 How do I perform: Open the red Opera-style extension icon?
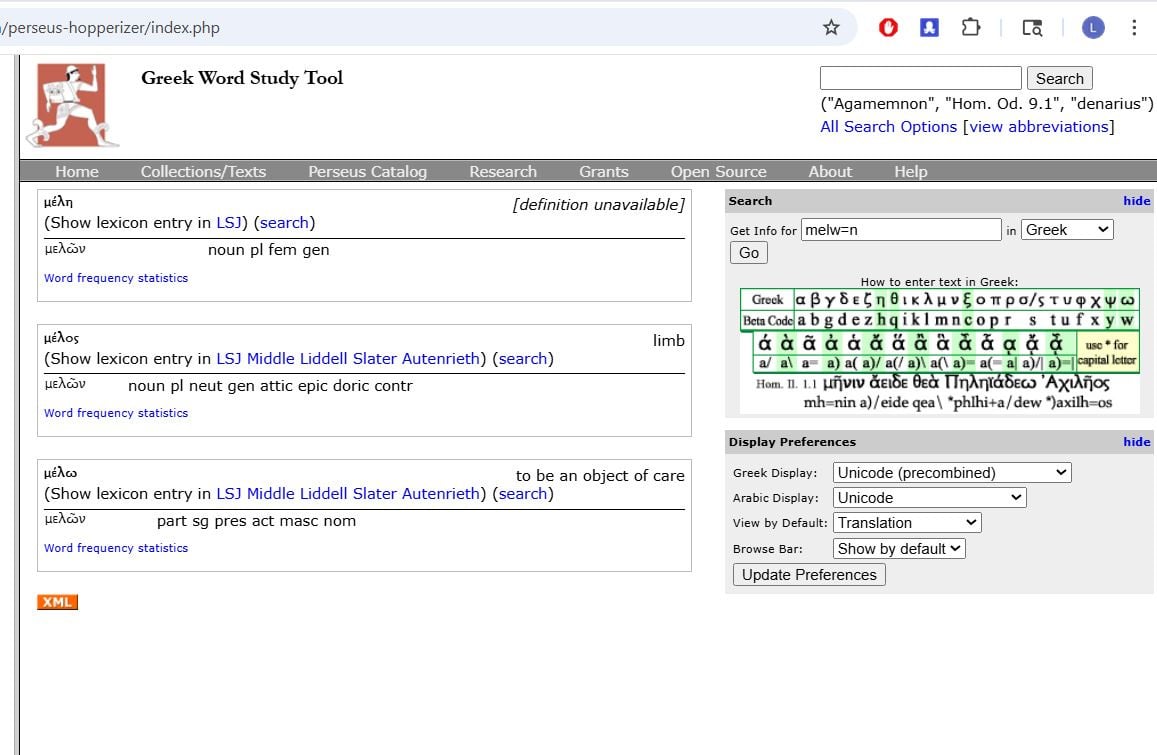888,28
